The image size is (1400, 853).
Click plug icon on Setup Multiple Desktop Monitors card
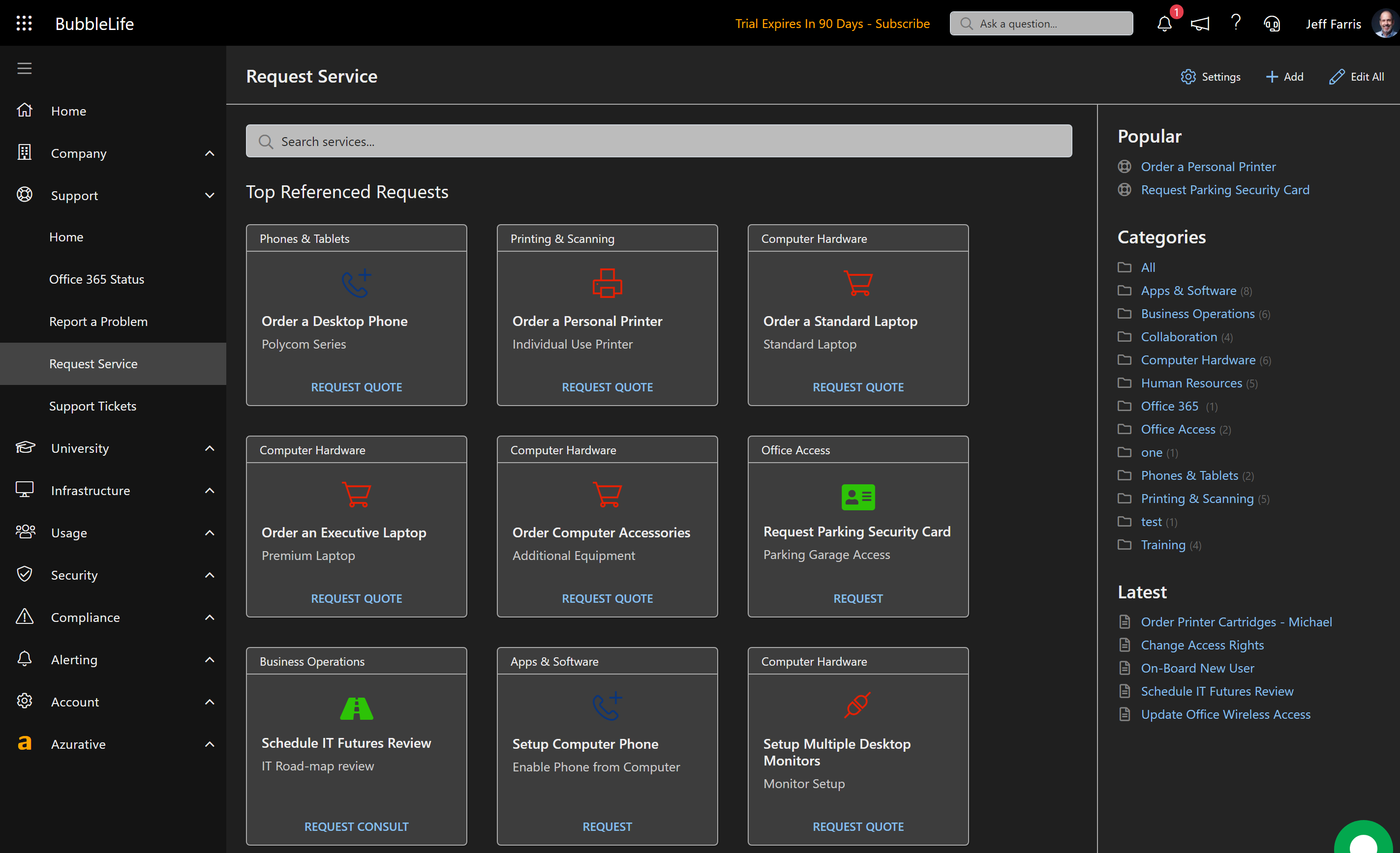[858, 706]
